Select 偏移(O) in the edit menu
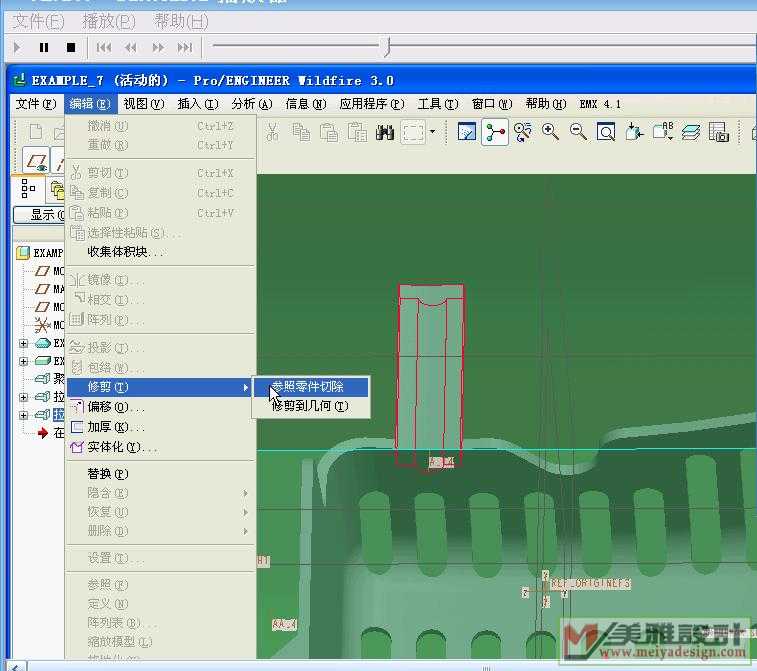This screenshot has width=757, height=671. tap(160, 407)
